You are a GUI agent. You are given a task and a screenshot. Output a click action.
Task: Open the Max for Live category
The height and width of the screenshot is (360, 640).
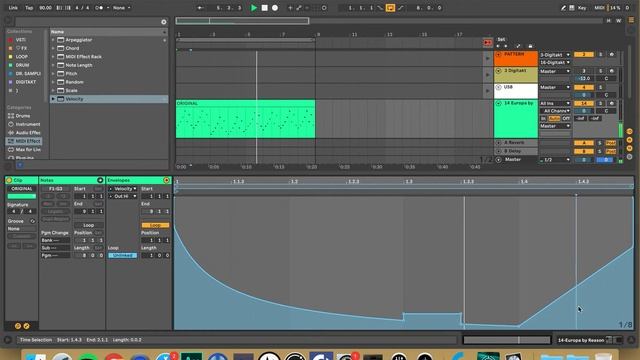coord(24,150)
